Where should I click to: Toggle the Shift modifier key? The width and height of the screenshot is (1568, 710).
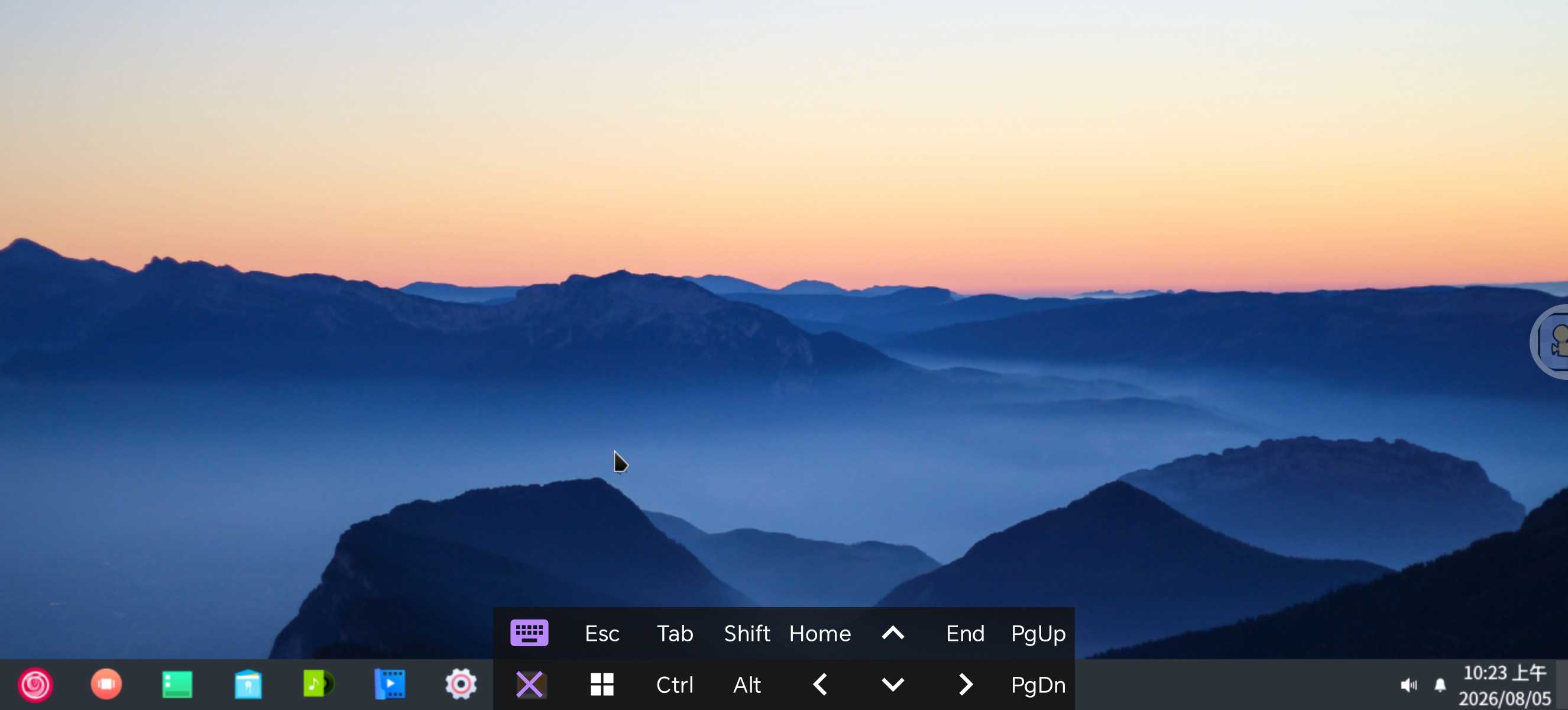747,633
